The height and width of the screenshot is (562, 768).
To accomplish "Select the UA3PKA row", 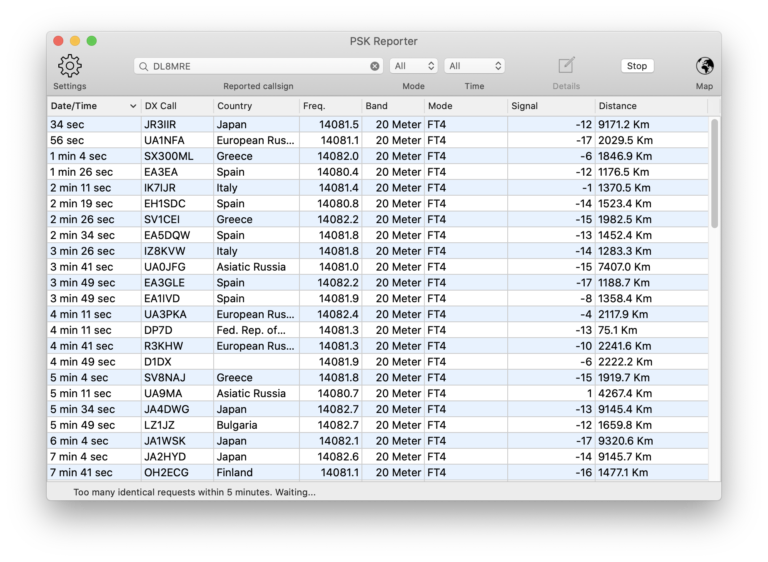I will (378, 314).
